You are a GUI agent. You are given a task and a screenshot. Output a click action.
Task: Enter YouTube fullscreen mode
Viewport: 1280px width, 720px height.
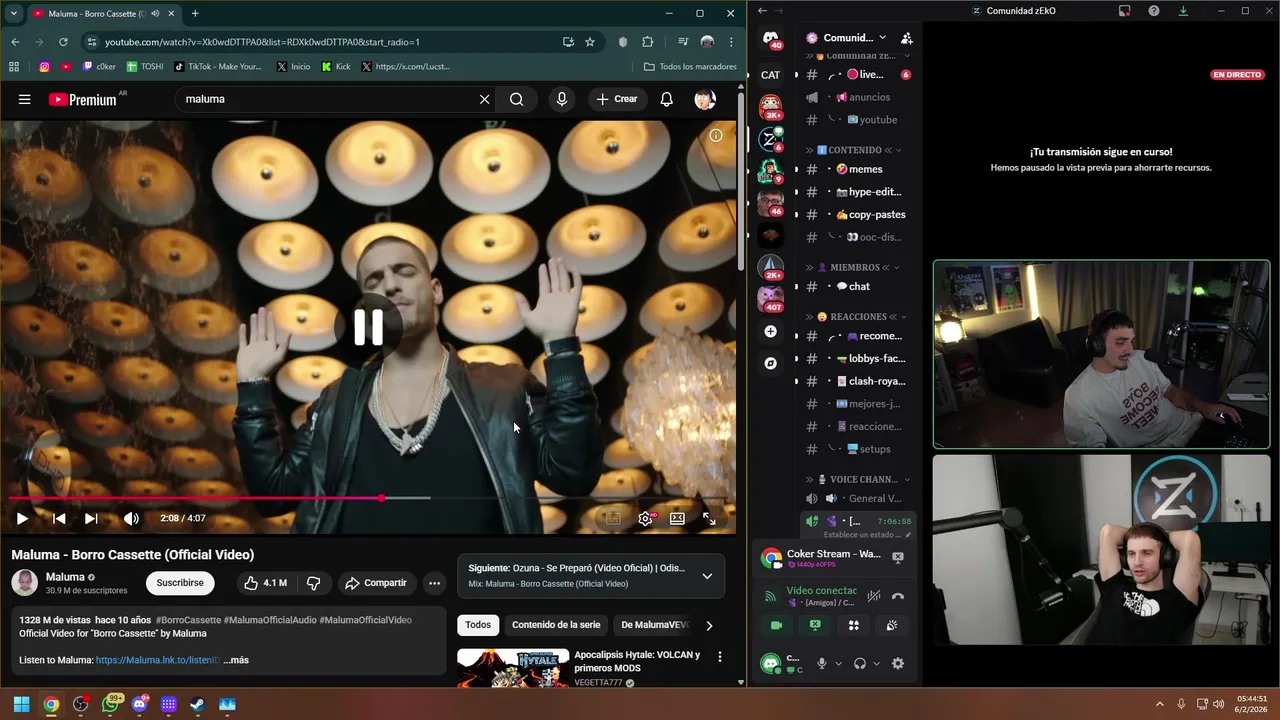pos(709,518)
